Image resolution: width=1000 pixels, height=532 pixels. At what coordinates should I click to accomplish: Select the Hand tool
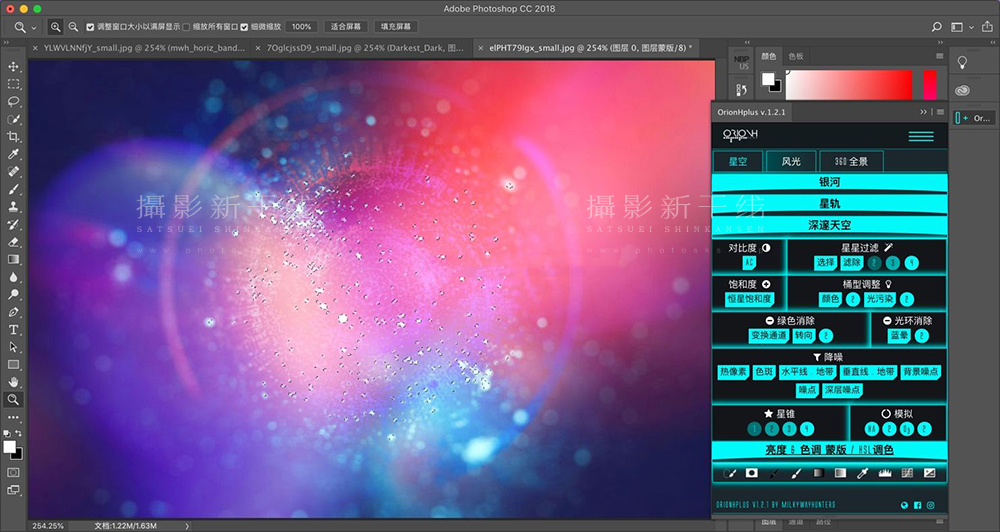click(x=13, y=382)
